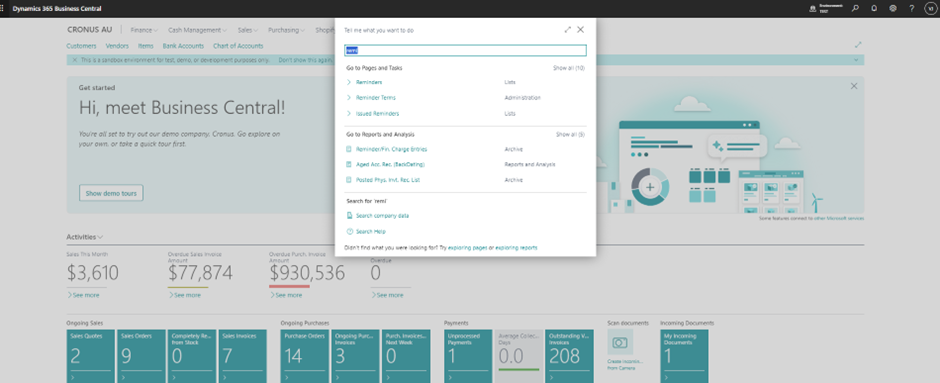Open the settings gear in top bar

[893, 8]
